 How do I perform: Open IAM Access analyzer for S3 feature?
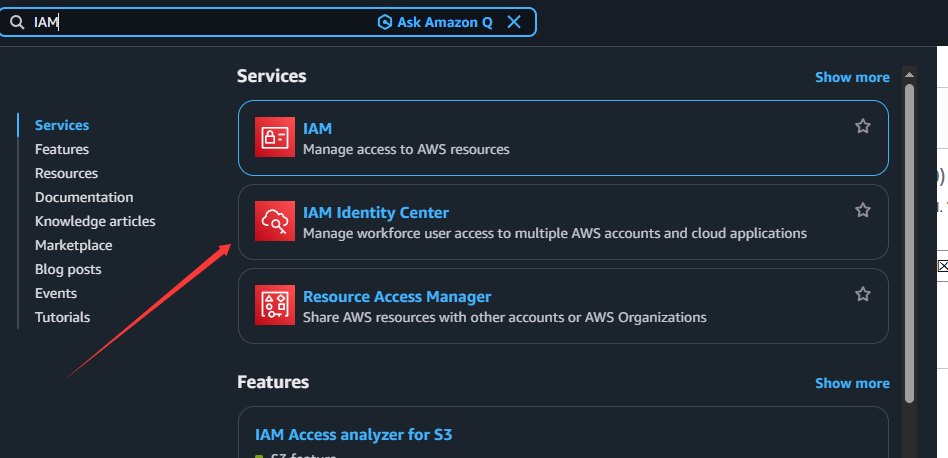[354, 434]
